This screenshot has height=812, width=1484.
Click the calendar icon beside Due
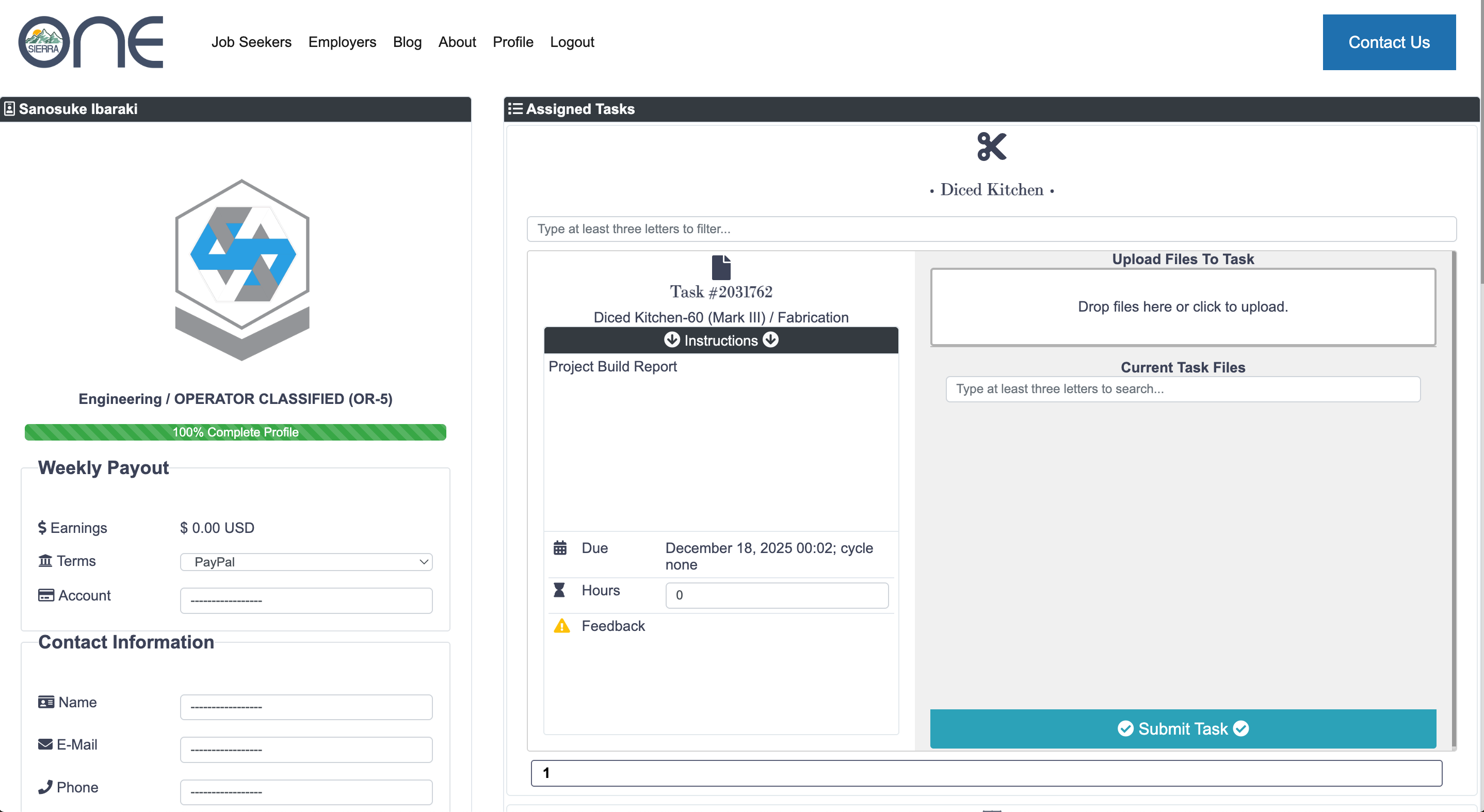(x=560, y=548)
